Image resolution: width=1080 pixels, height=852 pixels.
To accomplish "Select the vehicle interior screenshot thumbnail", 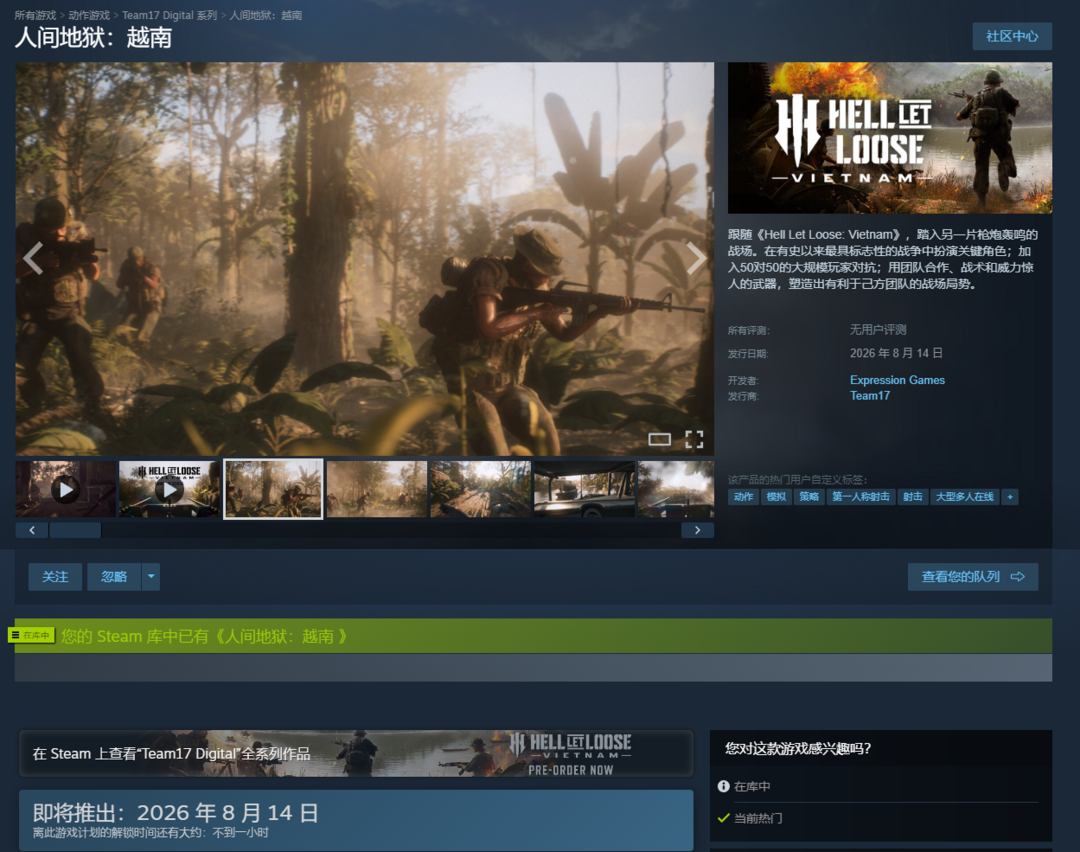I will [x=584, y=490].
